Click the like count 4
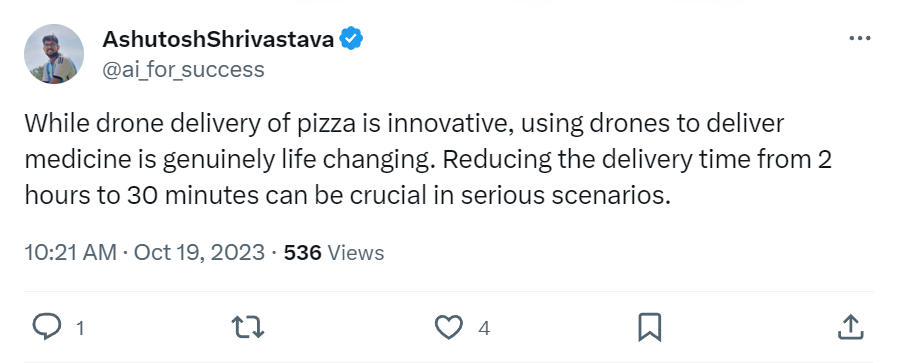This screenshot has height=363, width=898. [x=484, y=328]
